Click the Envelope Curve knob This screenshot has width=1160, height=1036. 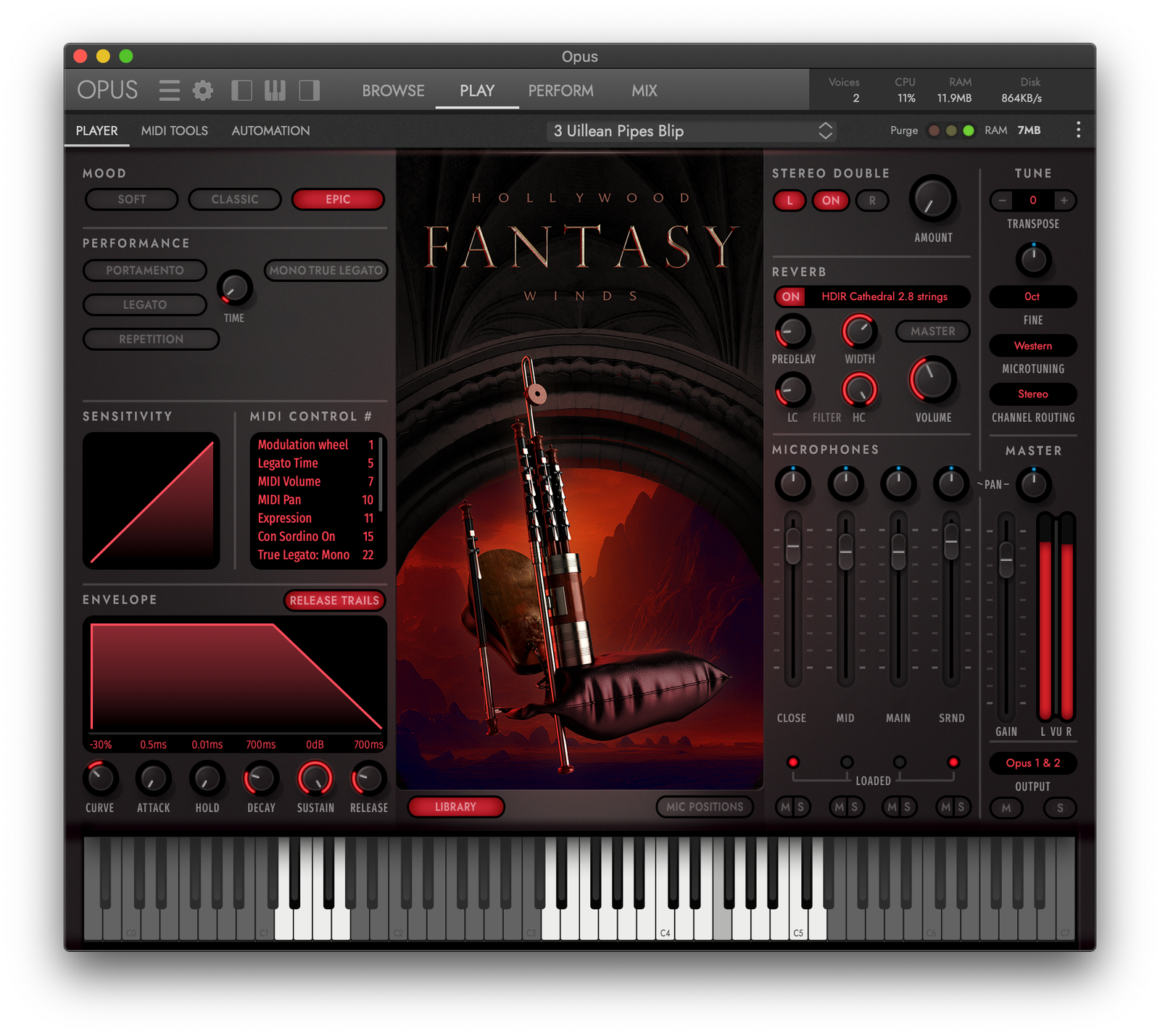pyautogui.click(x=100, y=779)
